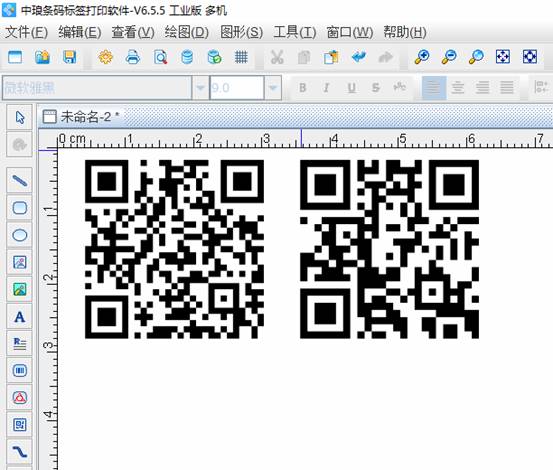Screen dimensions: 553x470
Task: Toggle left text alignment
Action: (433, 87)
